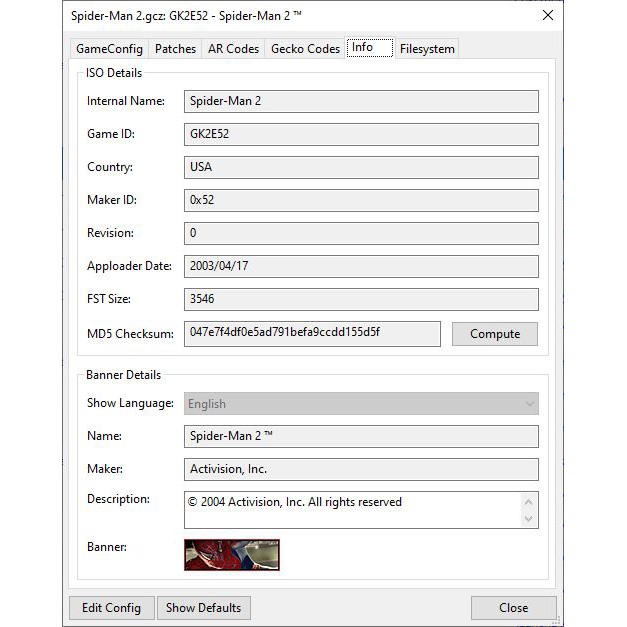Click the Compute MD5 button
The height and width of the screenshot is (627, 627).
494,334
